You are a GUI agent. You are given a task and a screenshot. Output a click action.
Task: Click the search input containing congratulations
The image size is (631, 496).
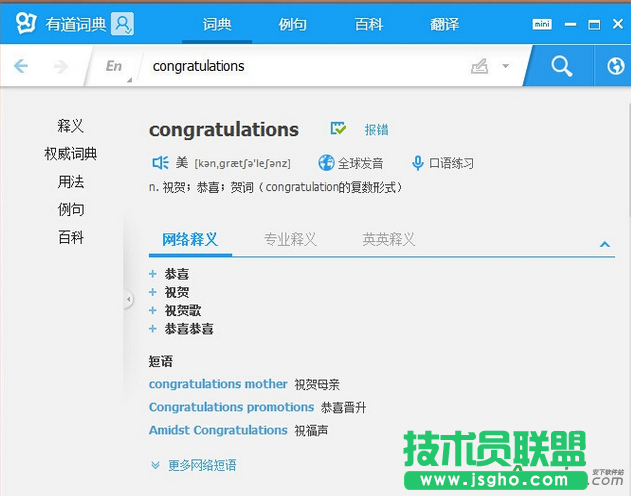tap(306, 66)
